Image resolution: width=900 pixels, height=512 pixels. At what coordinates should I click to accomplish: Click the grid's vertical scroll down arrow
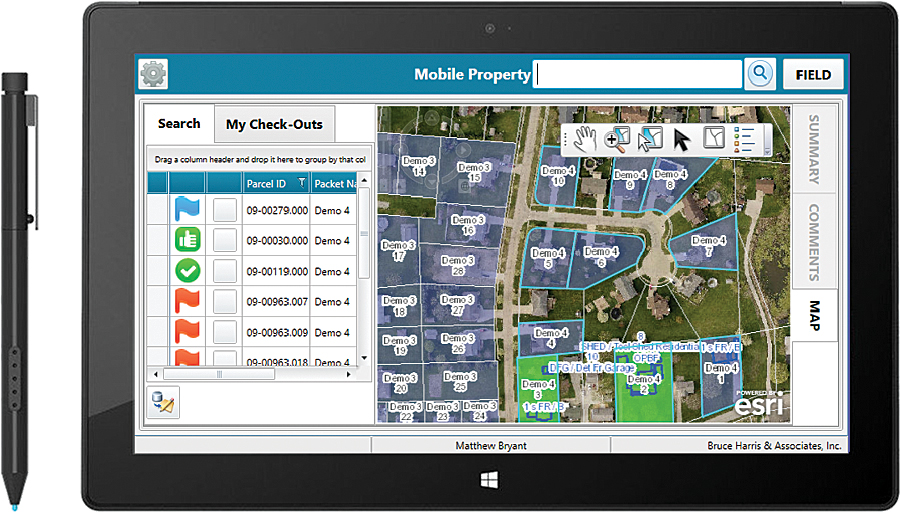point(364,358)
